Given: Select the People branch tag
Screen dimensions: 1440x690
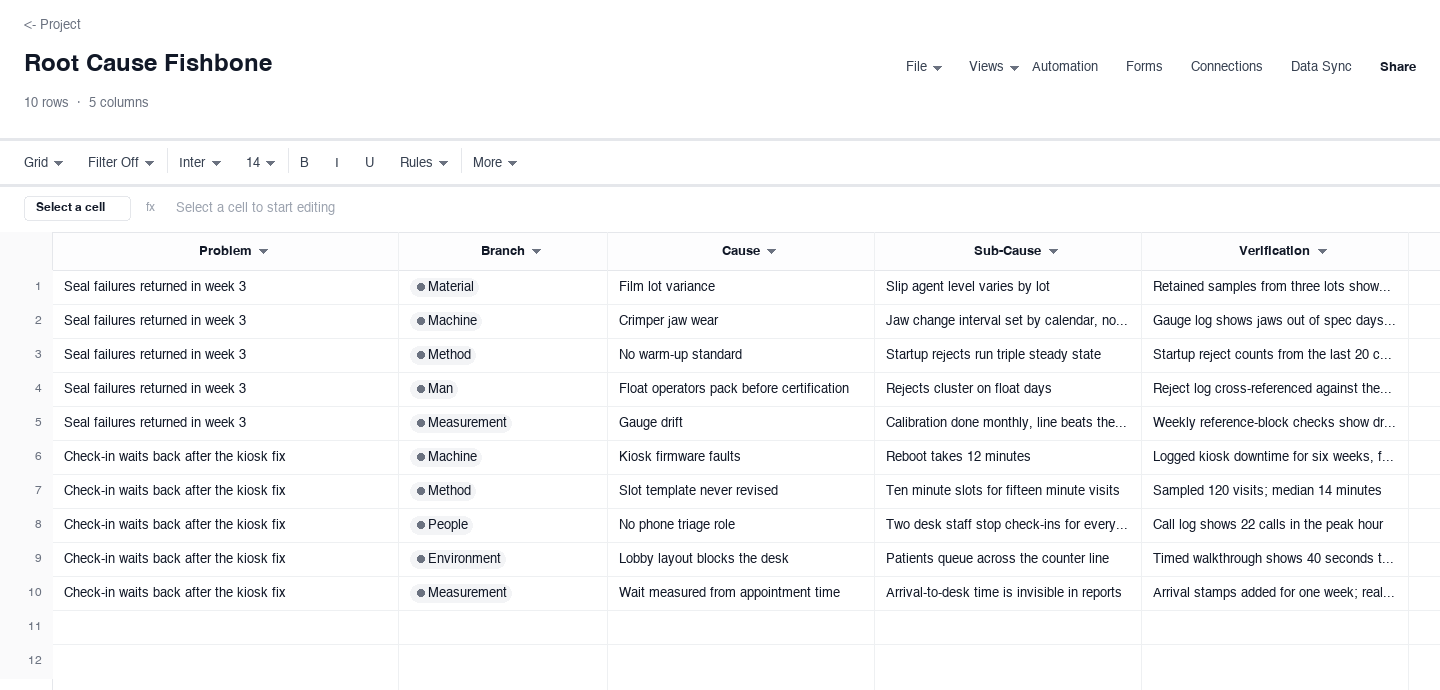Looking at the screenshot, I should coord(442,525).
